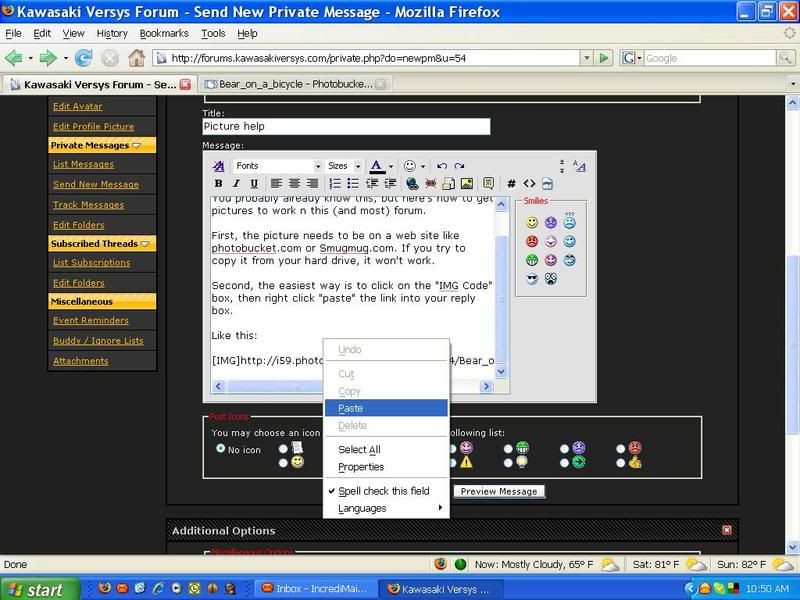Click the italic formatting icon
The width and height of the screenshot is (800, 600).
[236, 184]
